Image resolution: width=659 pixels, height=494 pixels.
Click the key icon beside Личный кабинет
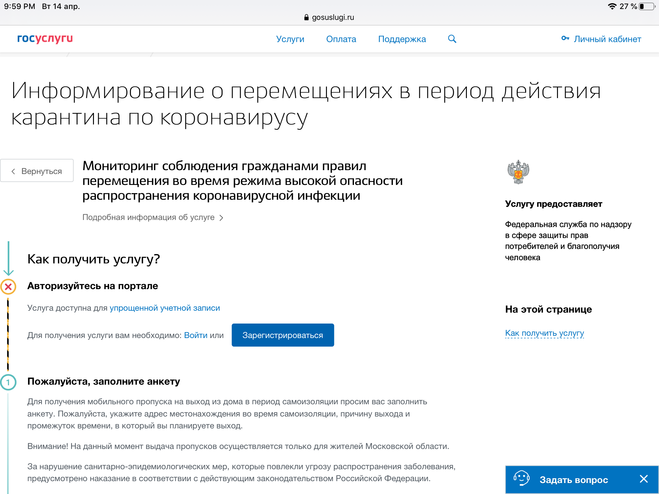pos(565,39)
